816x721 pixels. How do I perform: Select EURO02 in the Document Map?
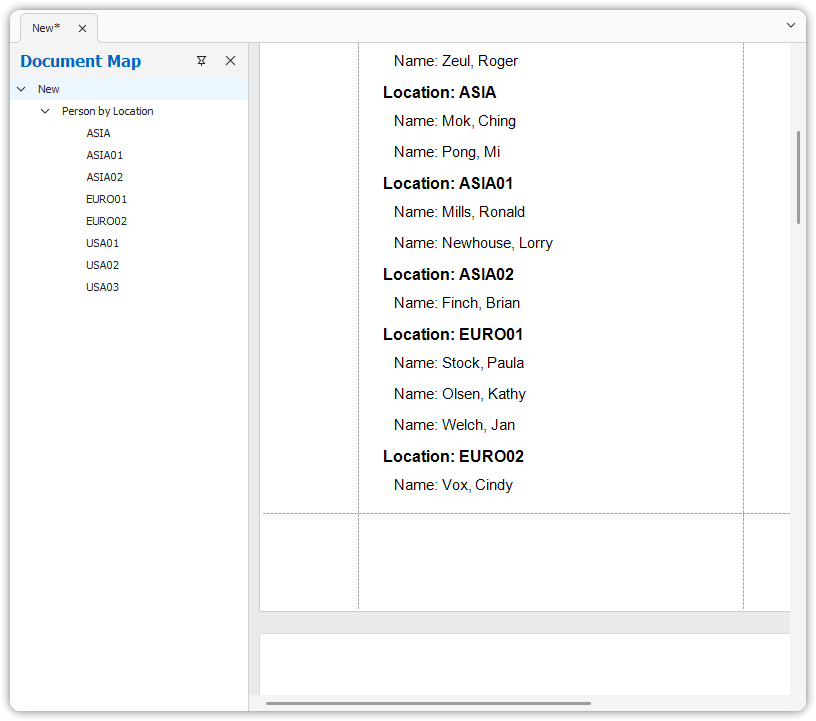[x=106, y=221]
